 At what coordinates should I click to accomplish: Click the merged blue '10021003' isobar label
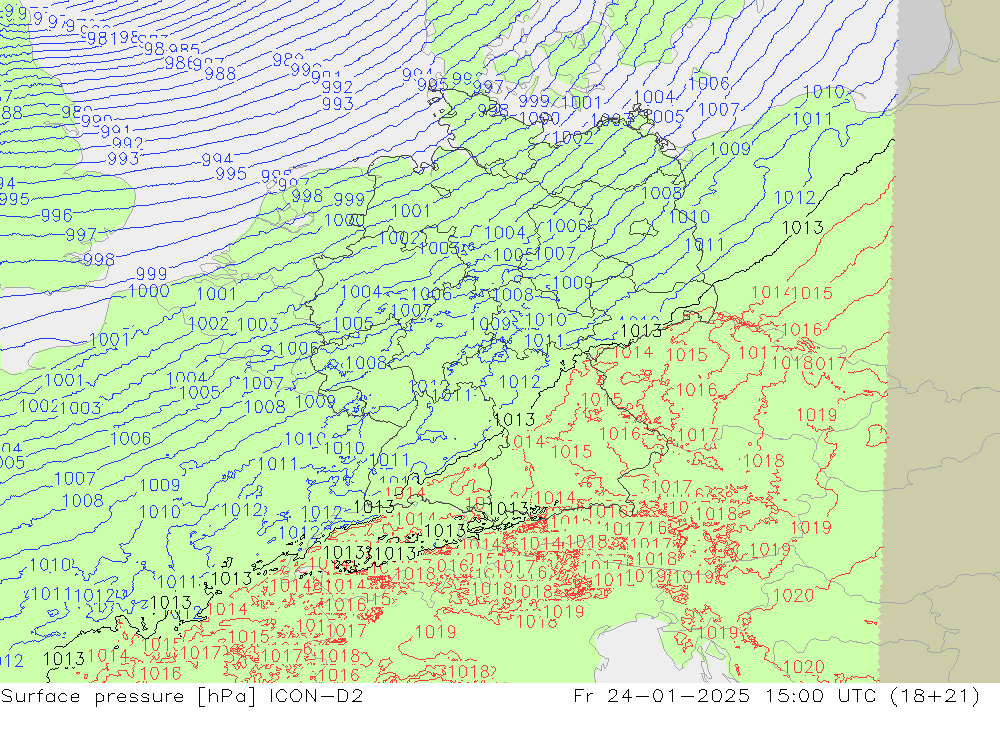point(61,407)
